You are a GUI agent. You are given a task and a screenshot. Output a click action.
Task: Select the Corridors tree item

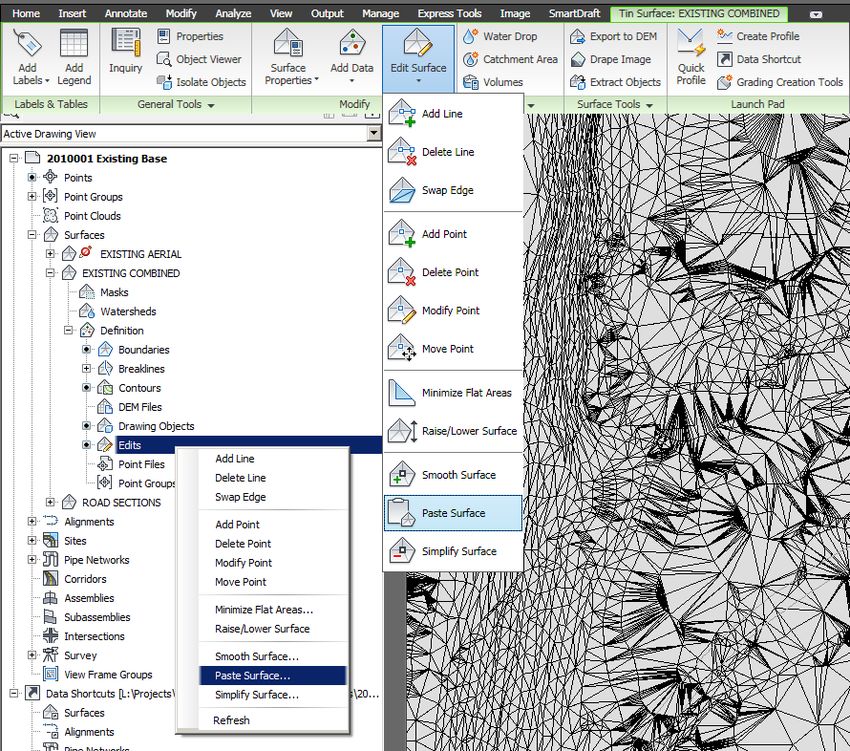[85, 579]
